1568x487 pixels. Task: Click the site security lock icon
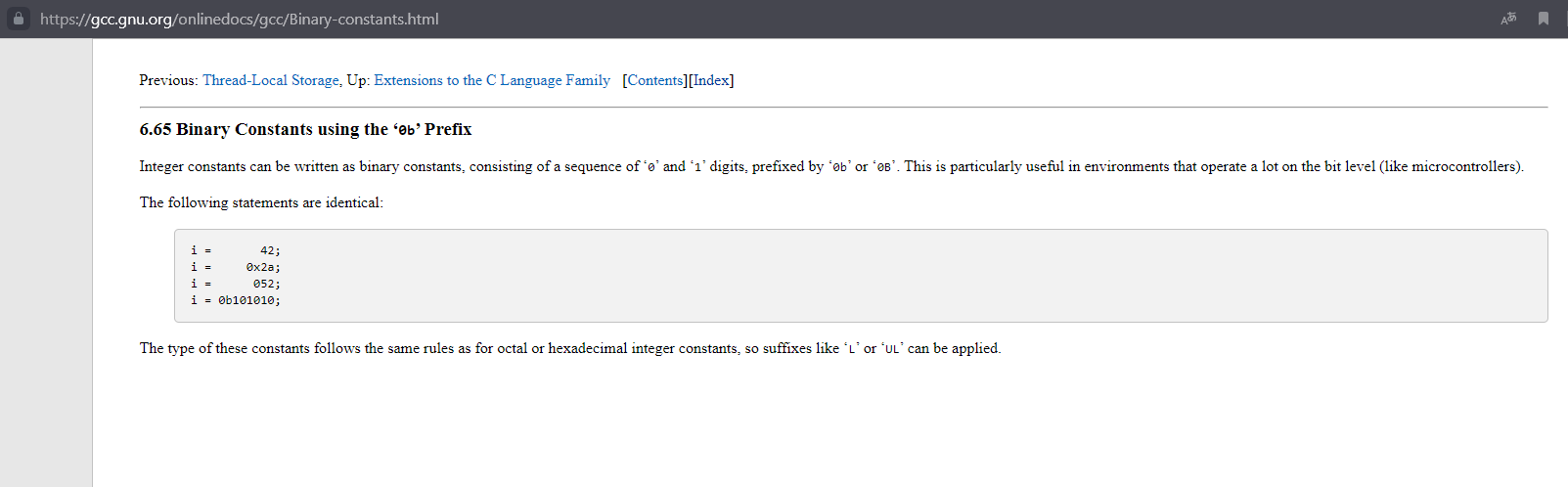click(18, 19)
